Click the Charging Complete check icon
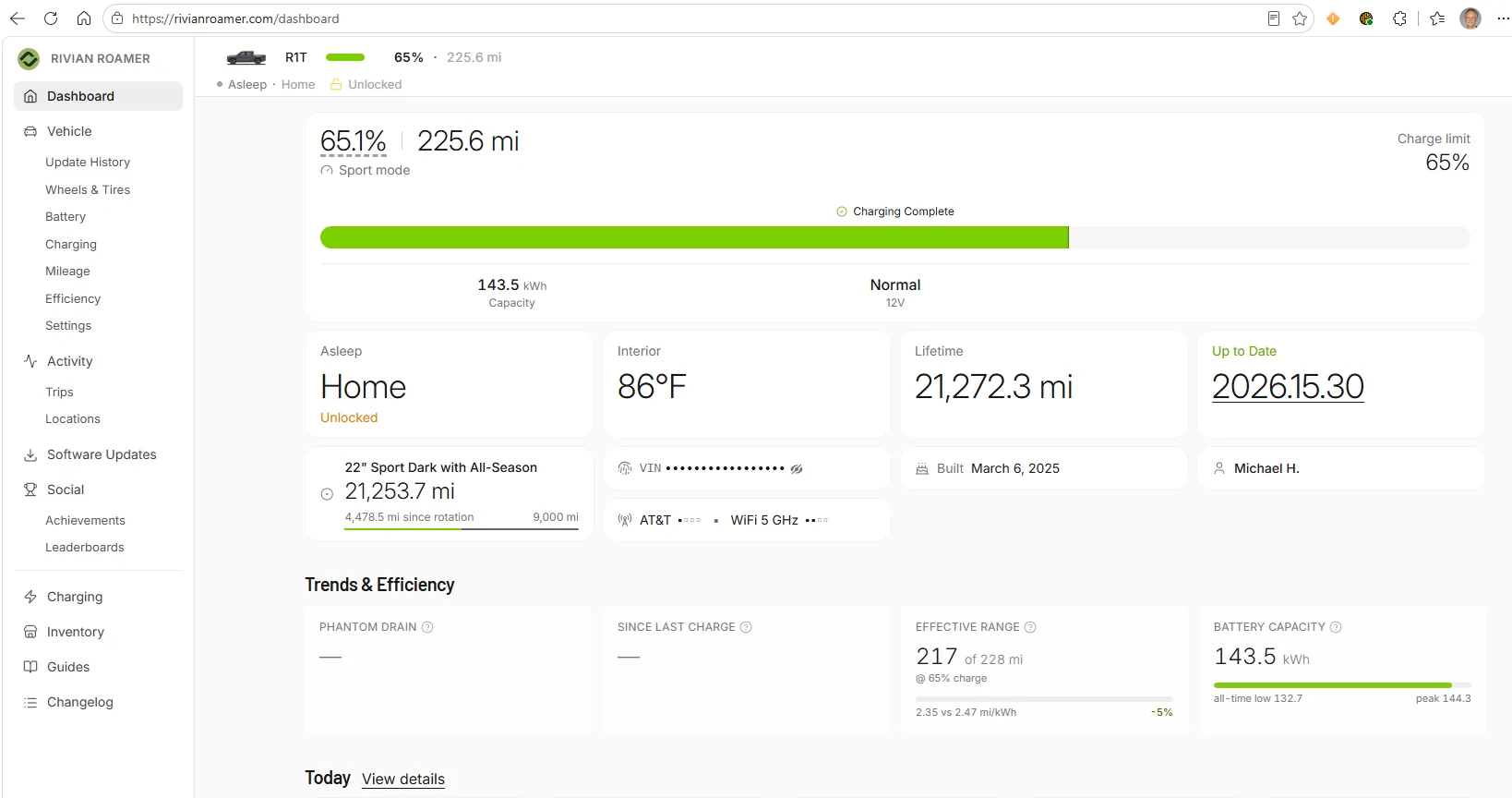Image resolution: width=1512 pixels, height=798 pixels. click(x=842, y=212)
